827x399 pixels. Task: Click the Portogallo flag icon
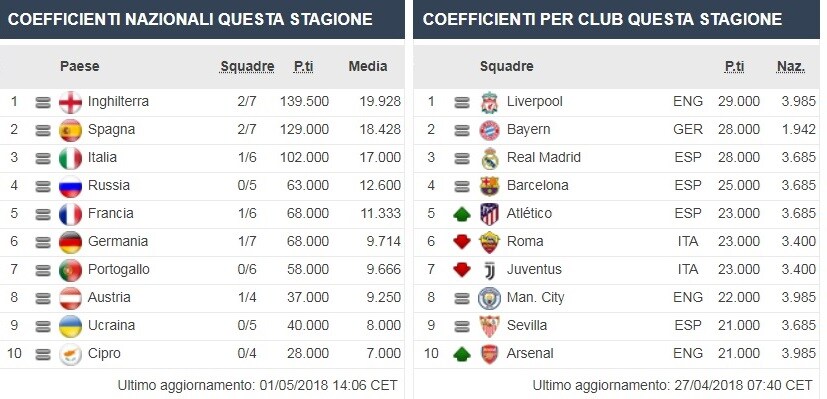point(70,270)
